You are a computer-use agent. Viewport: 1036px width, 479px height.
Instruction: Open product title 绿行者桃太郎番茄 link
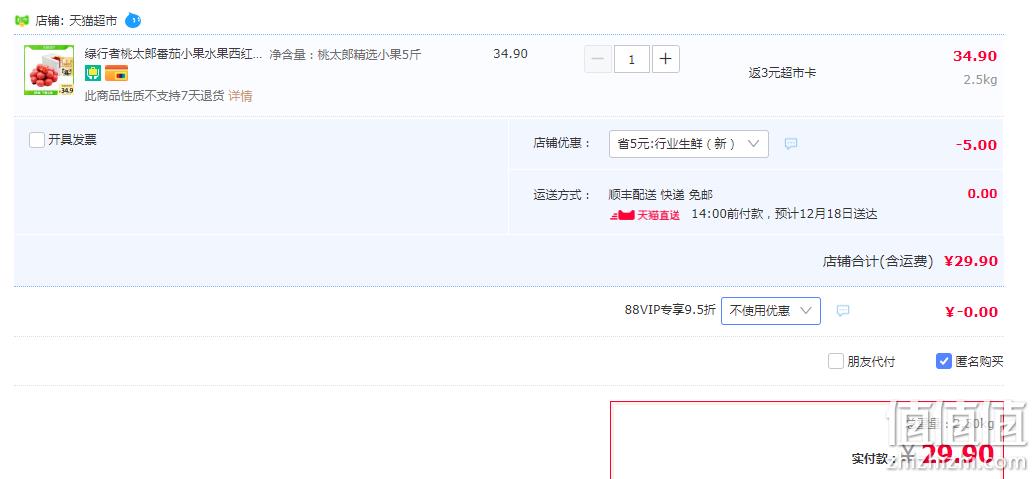pyautogui.click(x=173, y=54)
